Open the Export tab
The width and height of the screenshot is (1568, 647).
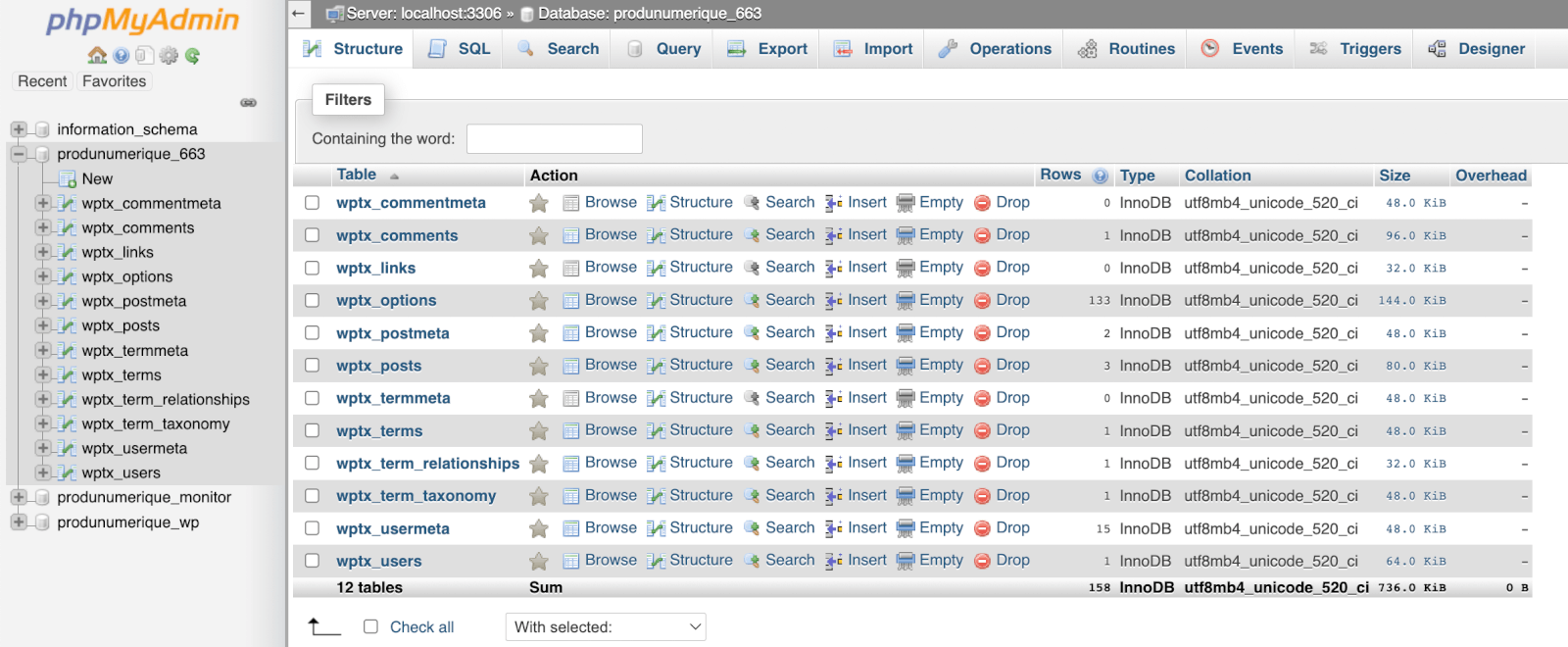[767, 49]
